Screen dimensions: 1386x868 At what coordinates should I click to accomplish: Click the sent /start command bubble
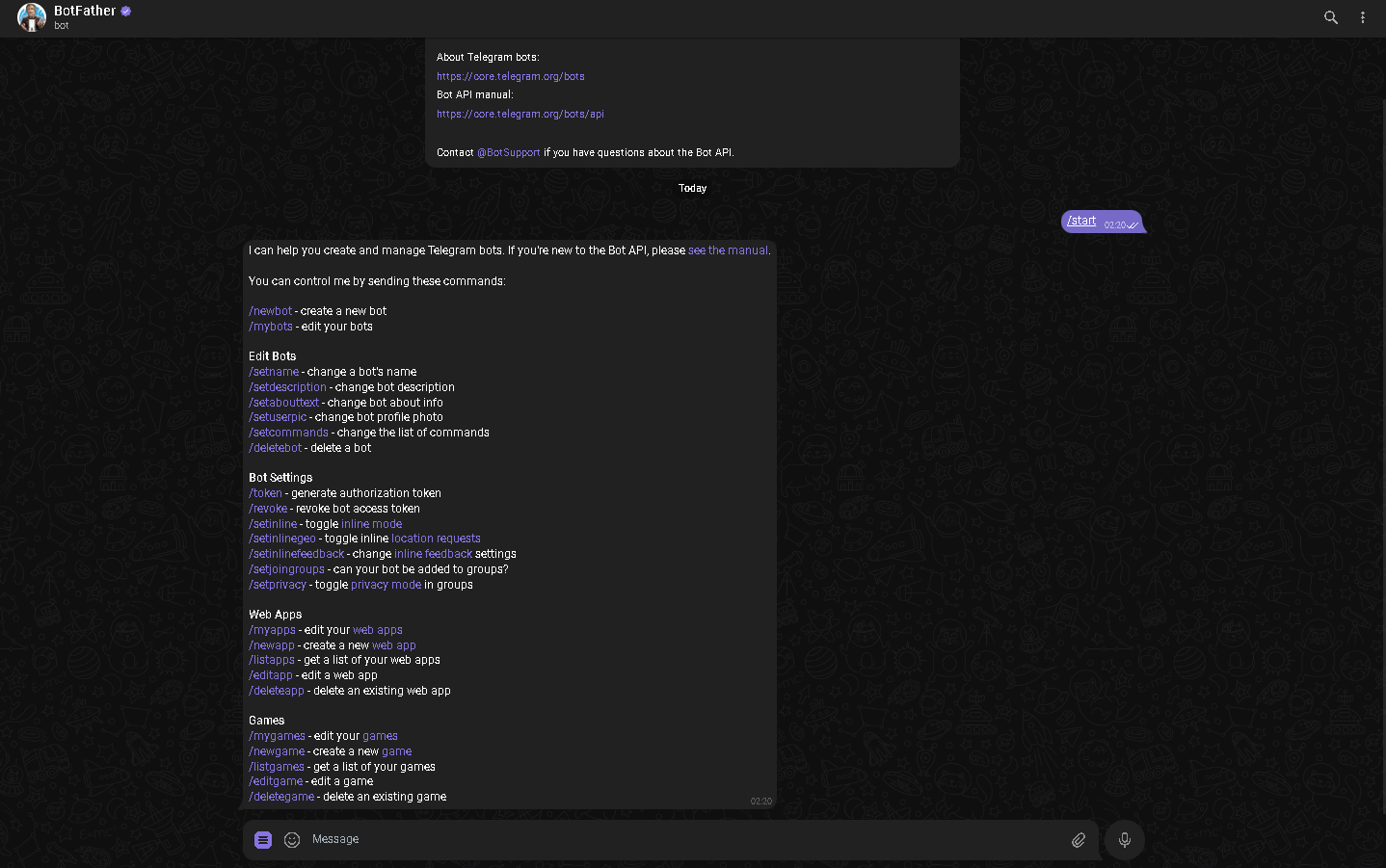1102,222
